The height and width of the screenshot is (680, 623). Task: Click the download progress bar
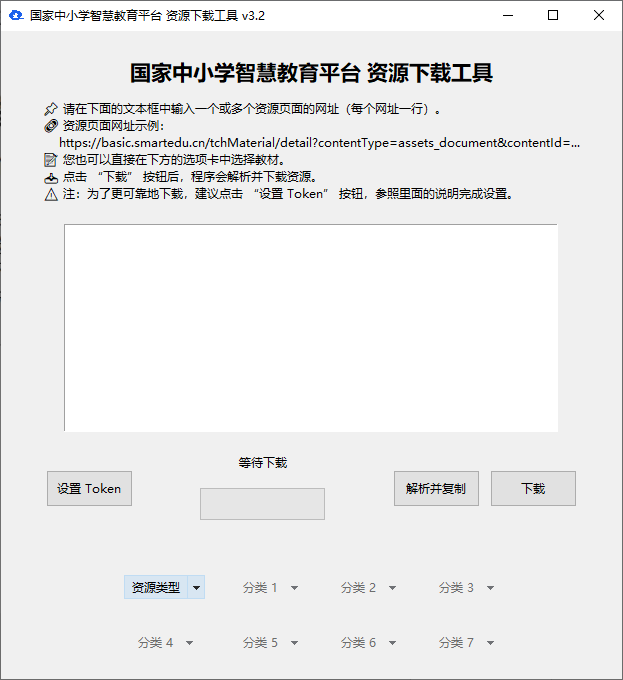(x=262, y=504)
